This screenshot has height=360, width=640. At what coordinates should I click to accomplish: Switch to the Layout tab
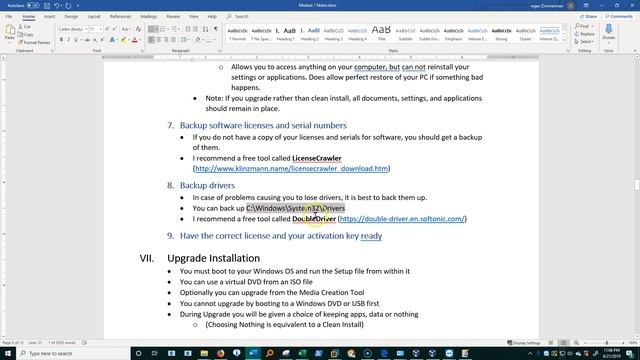point(94,16)
